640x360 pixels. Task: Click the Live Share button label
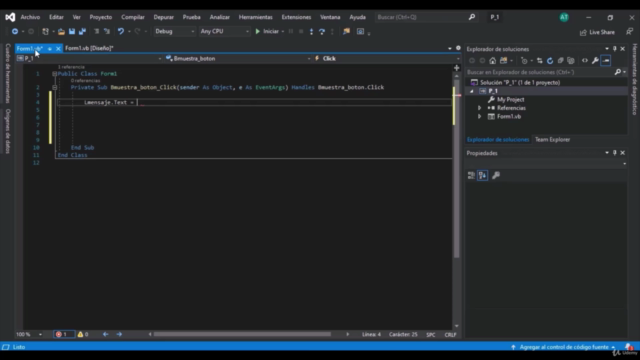pyautogui.click(x=602, y=32)
